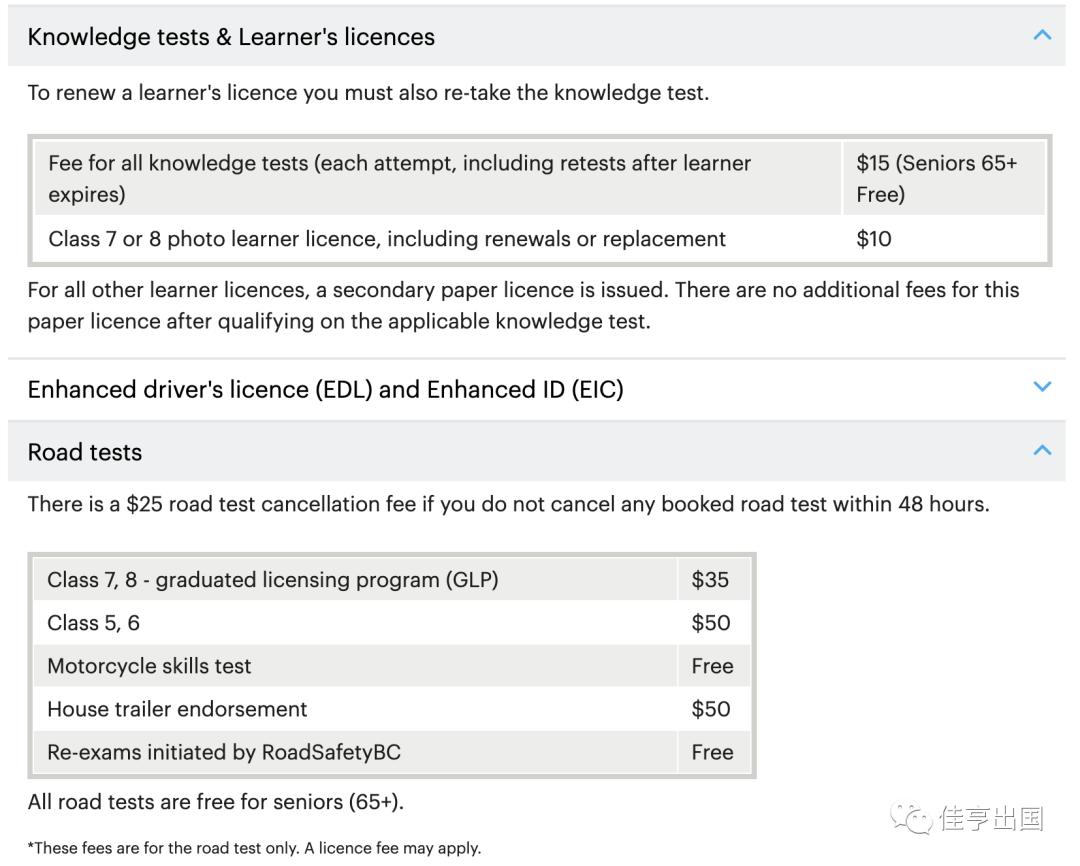The image size is (1080, 866).
Task: Click the $35 road test fee cell
Action: [710, 580]
